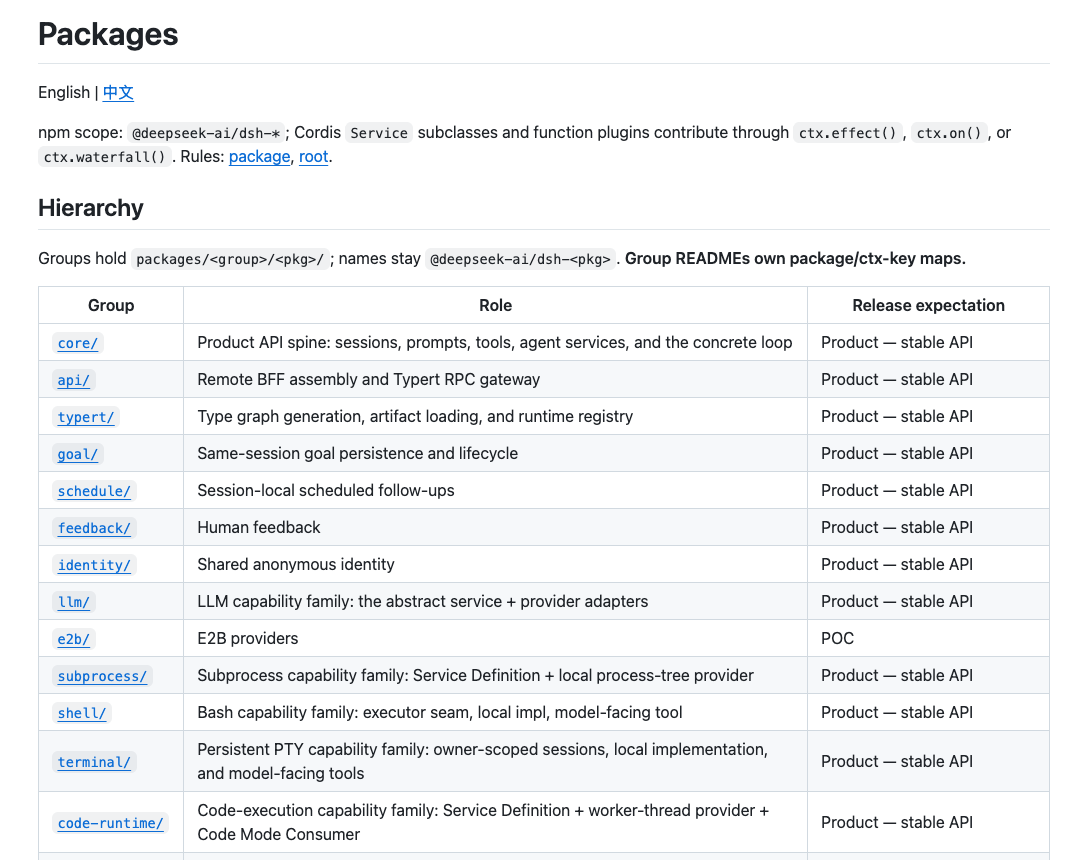Open the root rules link
The width and height of the screenshot is (1073, 860).
313,157
